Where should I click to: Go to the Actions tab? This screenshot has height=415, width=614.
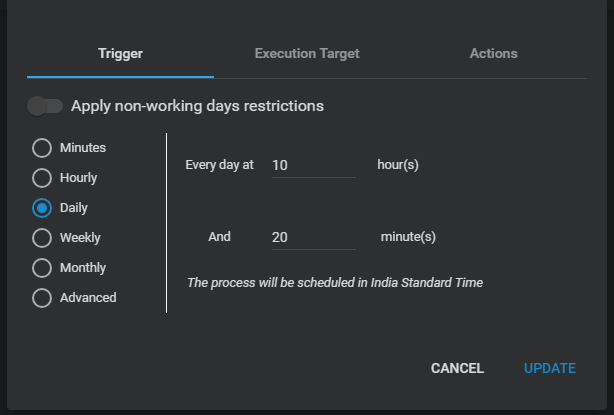(493, 53)
